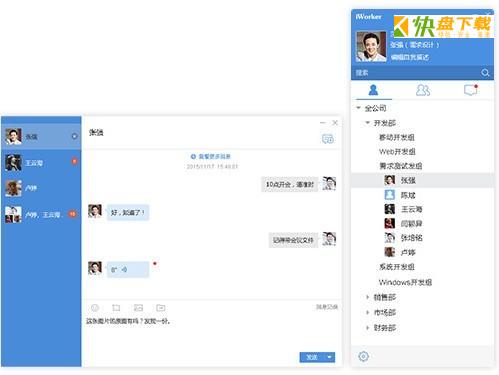Open the 王云海 conversation in chat list

(41, 163)
